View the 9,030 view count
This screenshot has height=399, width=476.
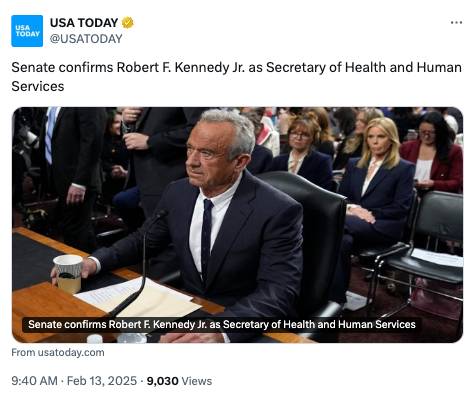coord(162,381)
